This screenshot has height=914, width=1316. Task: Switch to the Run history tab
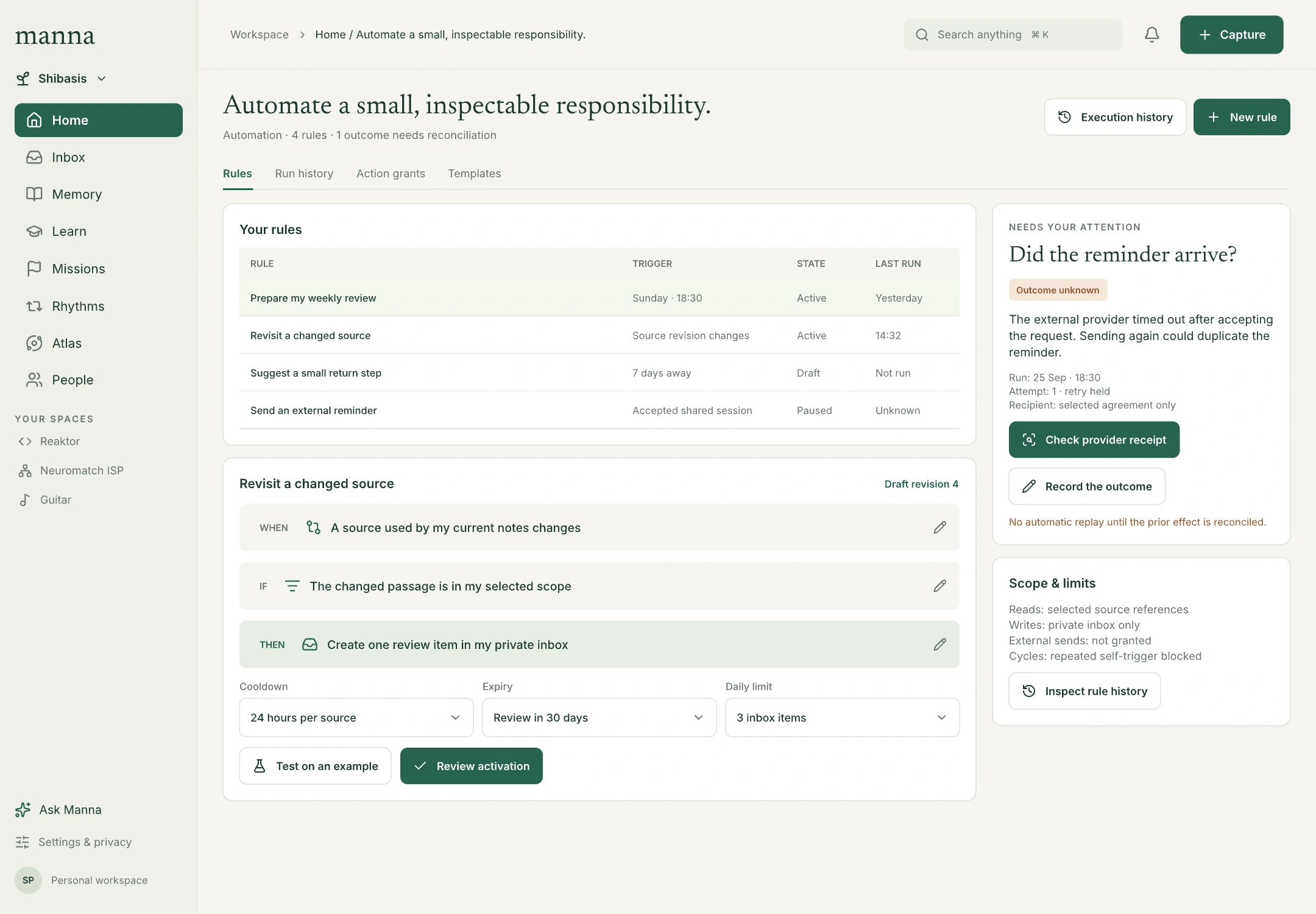(x=304, y=174)
